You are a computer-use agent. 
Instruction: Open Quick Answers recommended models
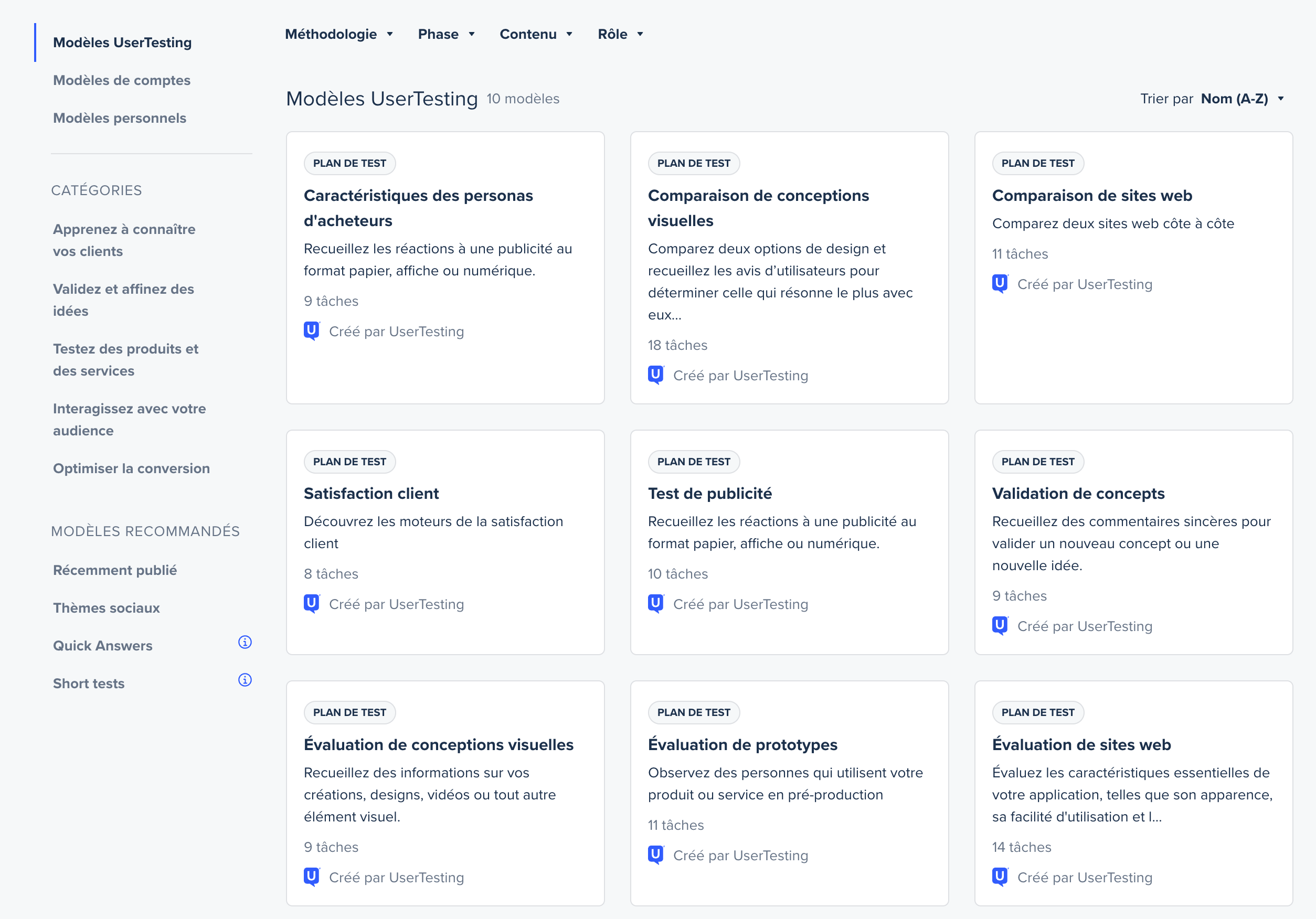[103, 646]
